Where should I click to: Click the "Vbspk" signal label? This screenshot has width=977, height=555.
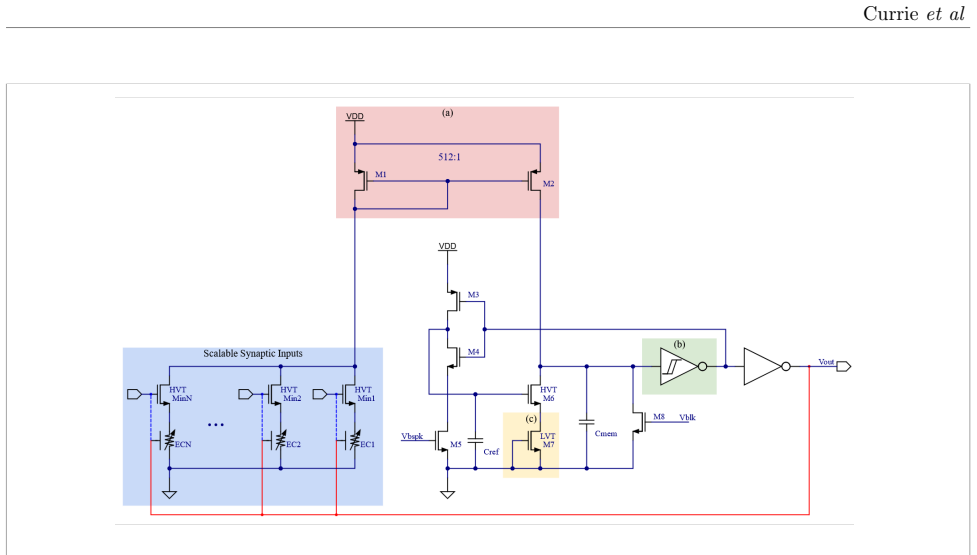pos(412,436)
